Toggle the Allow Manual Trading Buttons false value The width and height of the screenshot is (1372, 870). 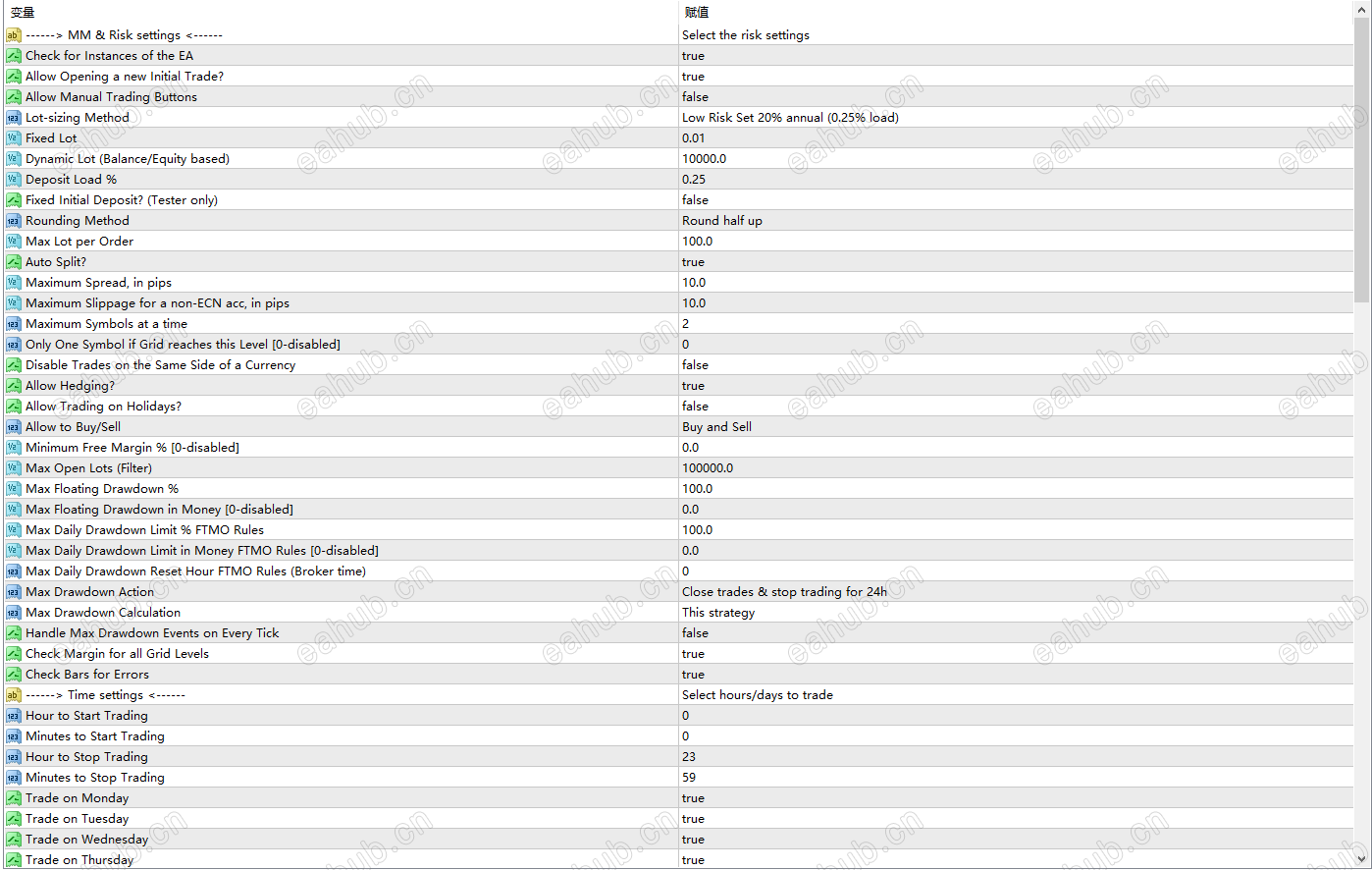tap(1016, 96)
